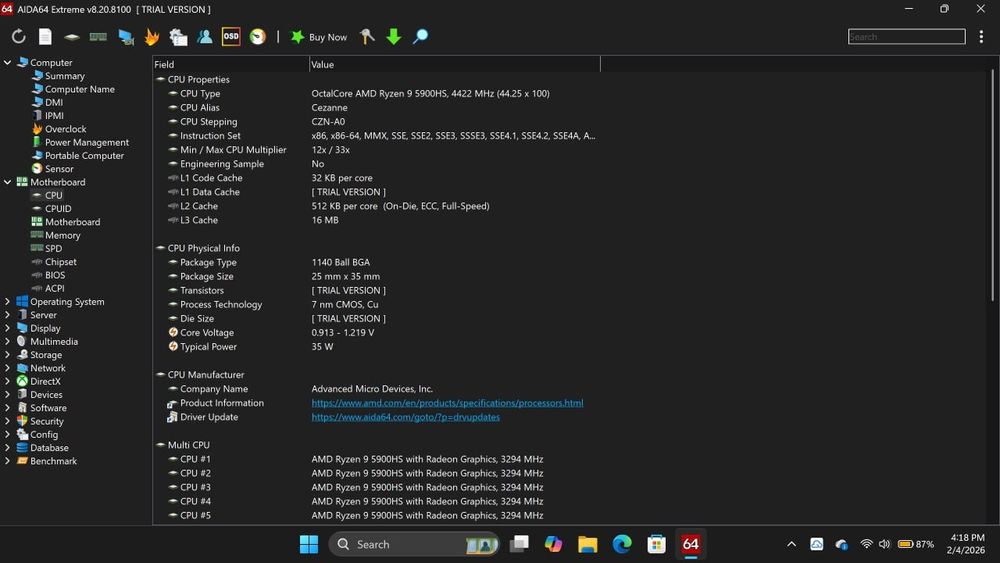Click the Refresh toolbar icon
Screen dimensions: 1000x563
coord(18,37)
